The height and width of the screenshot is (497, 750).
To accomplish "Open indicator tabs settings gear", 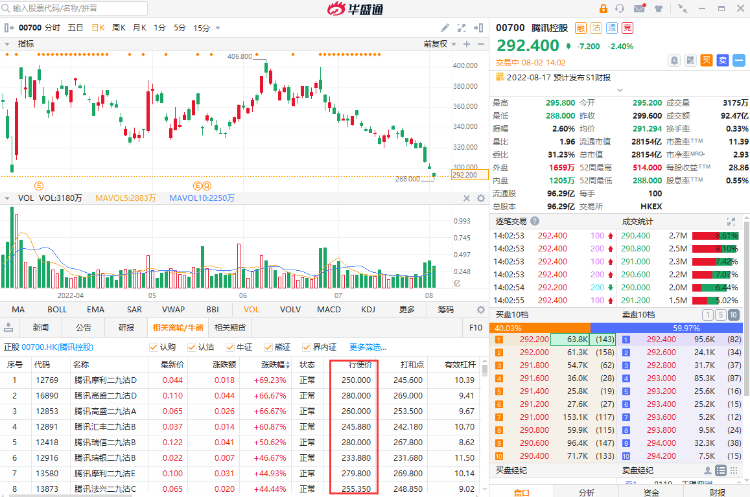I will tap(481, 309).
